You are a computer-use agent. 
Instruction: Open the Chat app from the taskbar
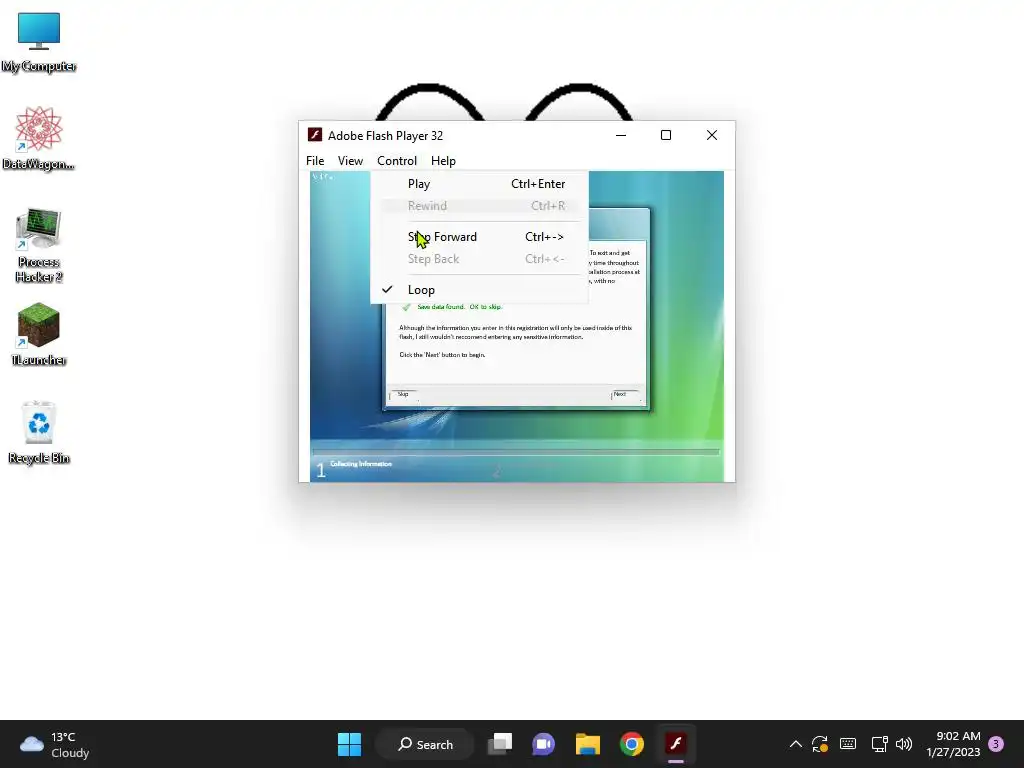coord(543,744)
